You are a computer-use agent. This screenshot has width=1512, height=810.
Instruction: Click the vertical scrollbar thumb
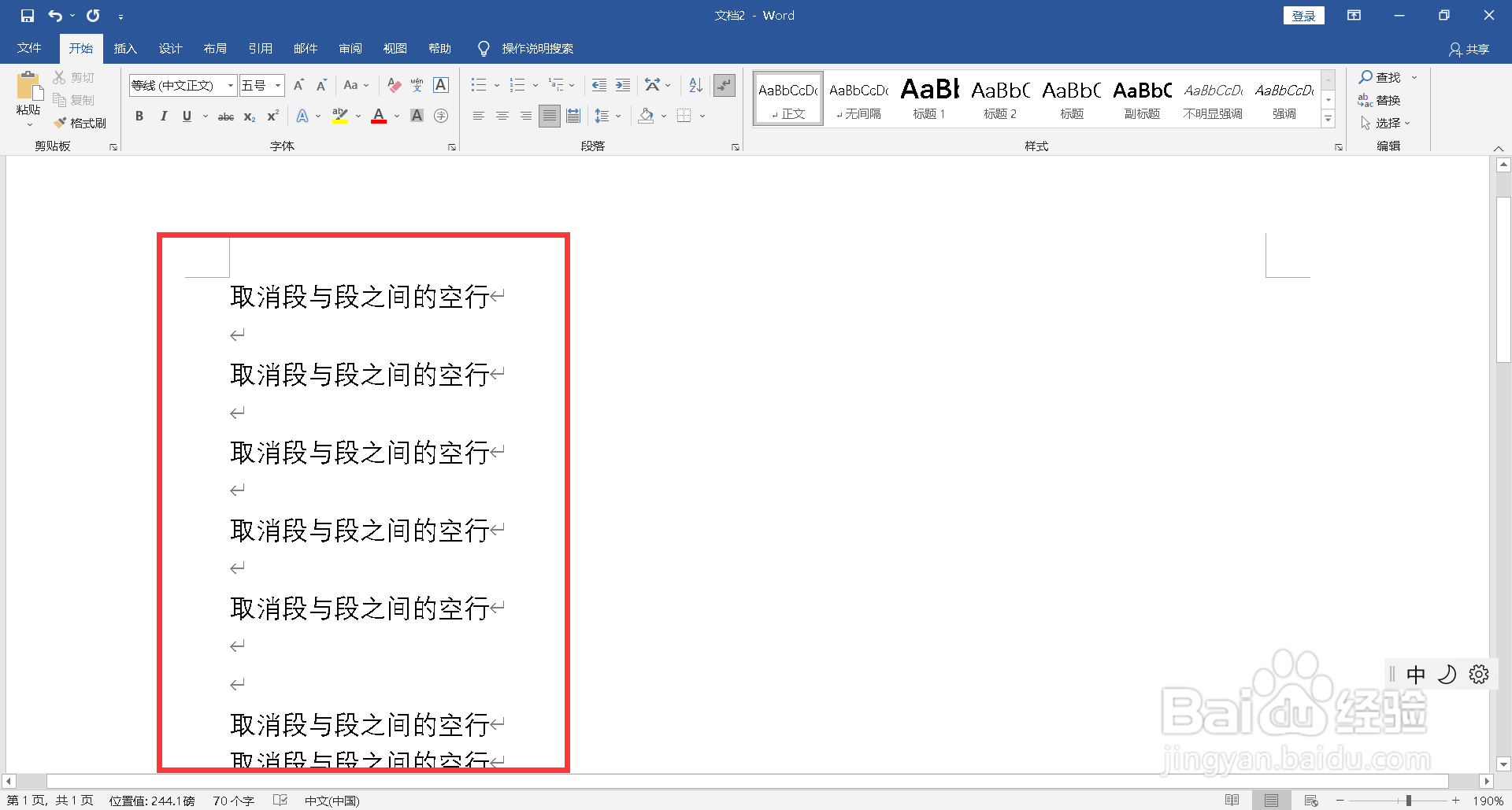click(1503, 279)
